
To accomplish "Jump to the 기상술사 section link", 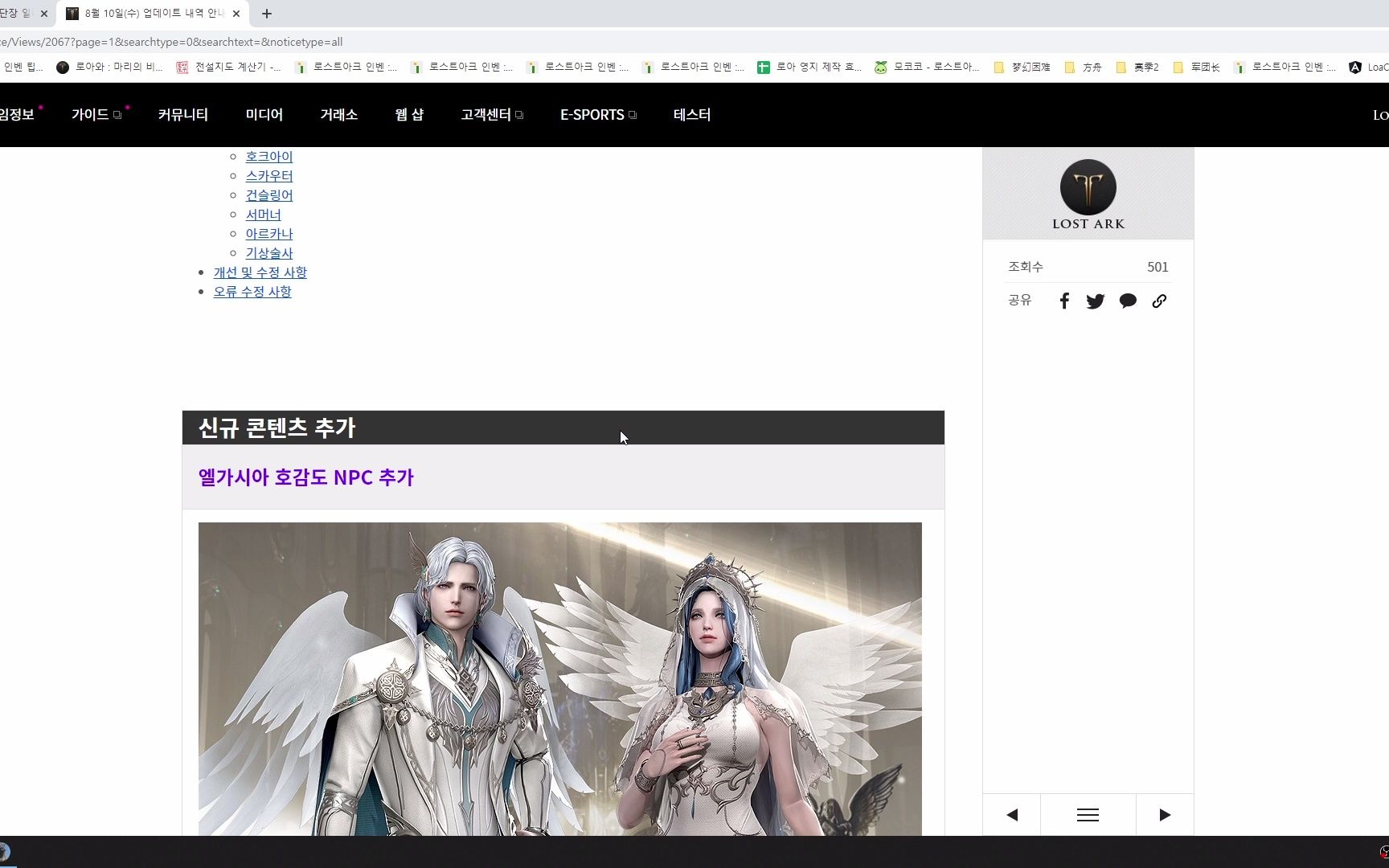I will click(x=269, y=253).
